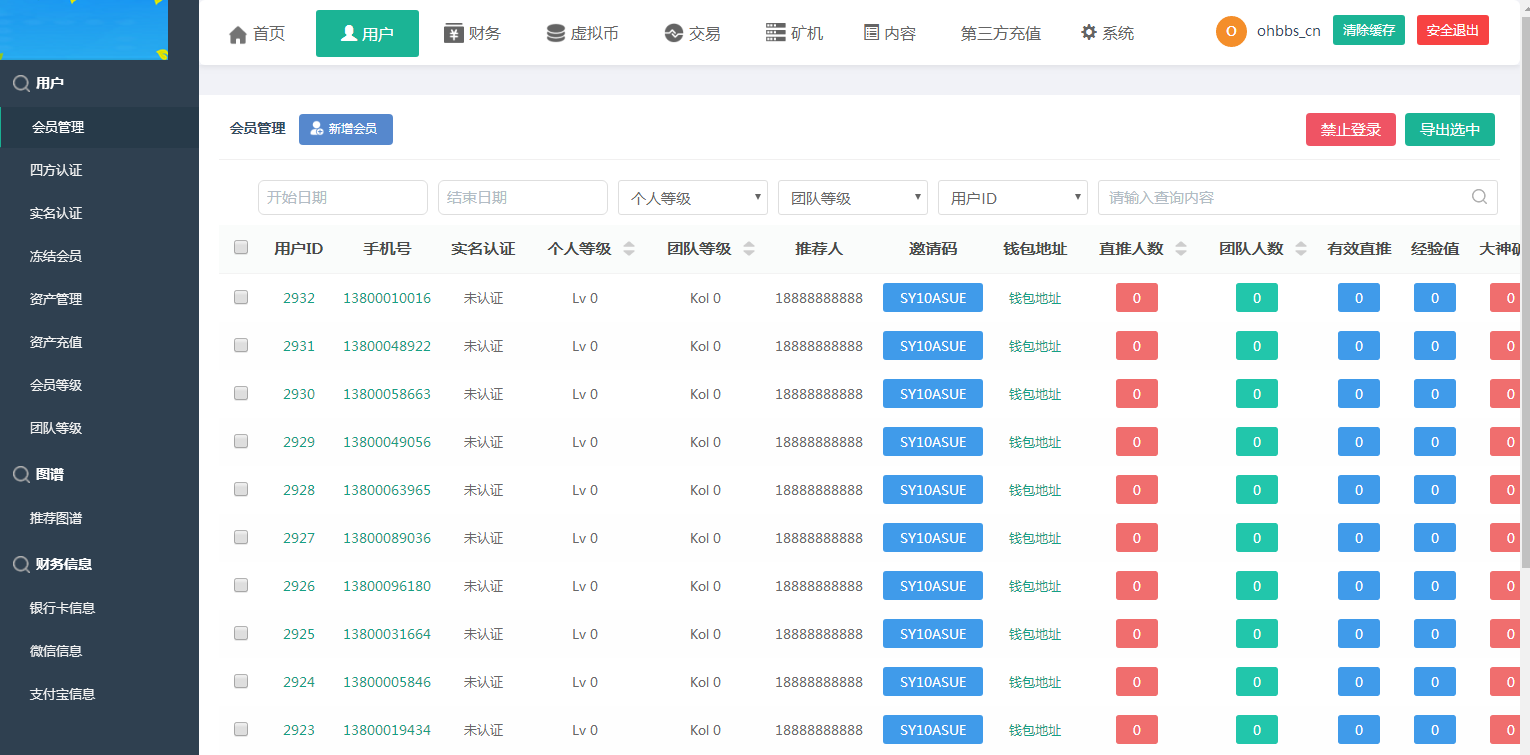
Task: Click the trade pulse icon in navbar
Action: (673, 33)
